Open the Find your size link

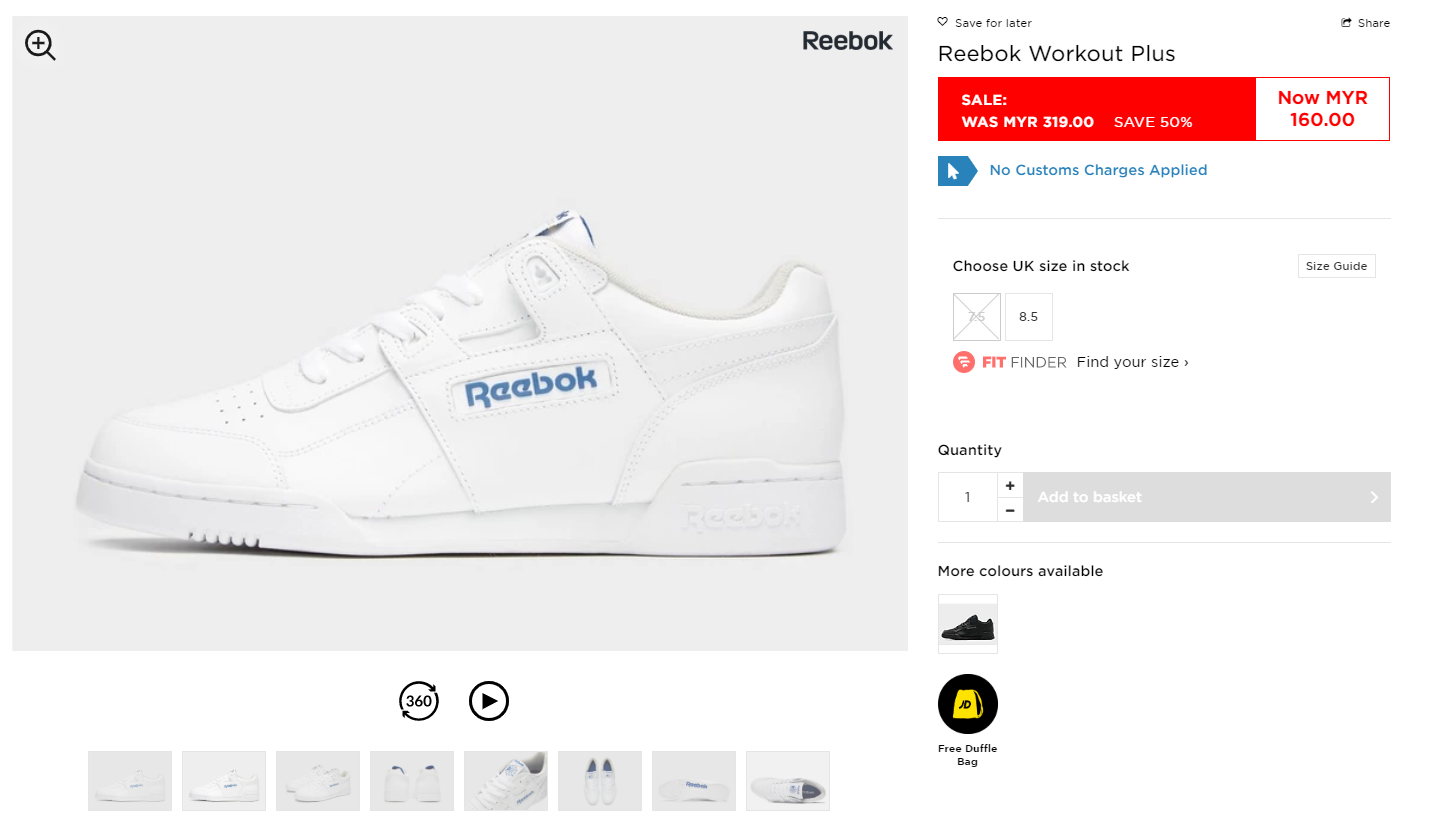coord(1132,362)
